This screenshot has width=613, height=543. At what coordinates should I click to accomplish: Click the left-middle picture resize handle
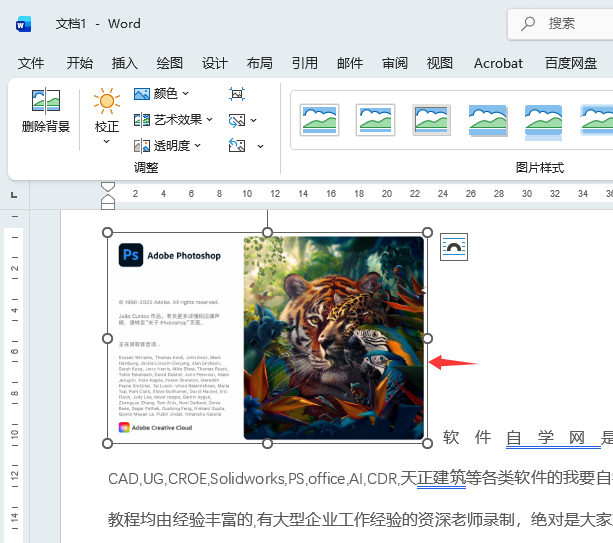click(x=108, y=339)
